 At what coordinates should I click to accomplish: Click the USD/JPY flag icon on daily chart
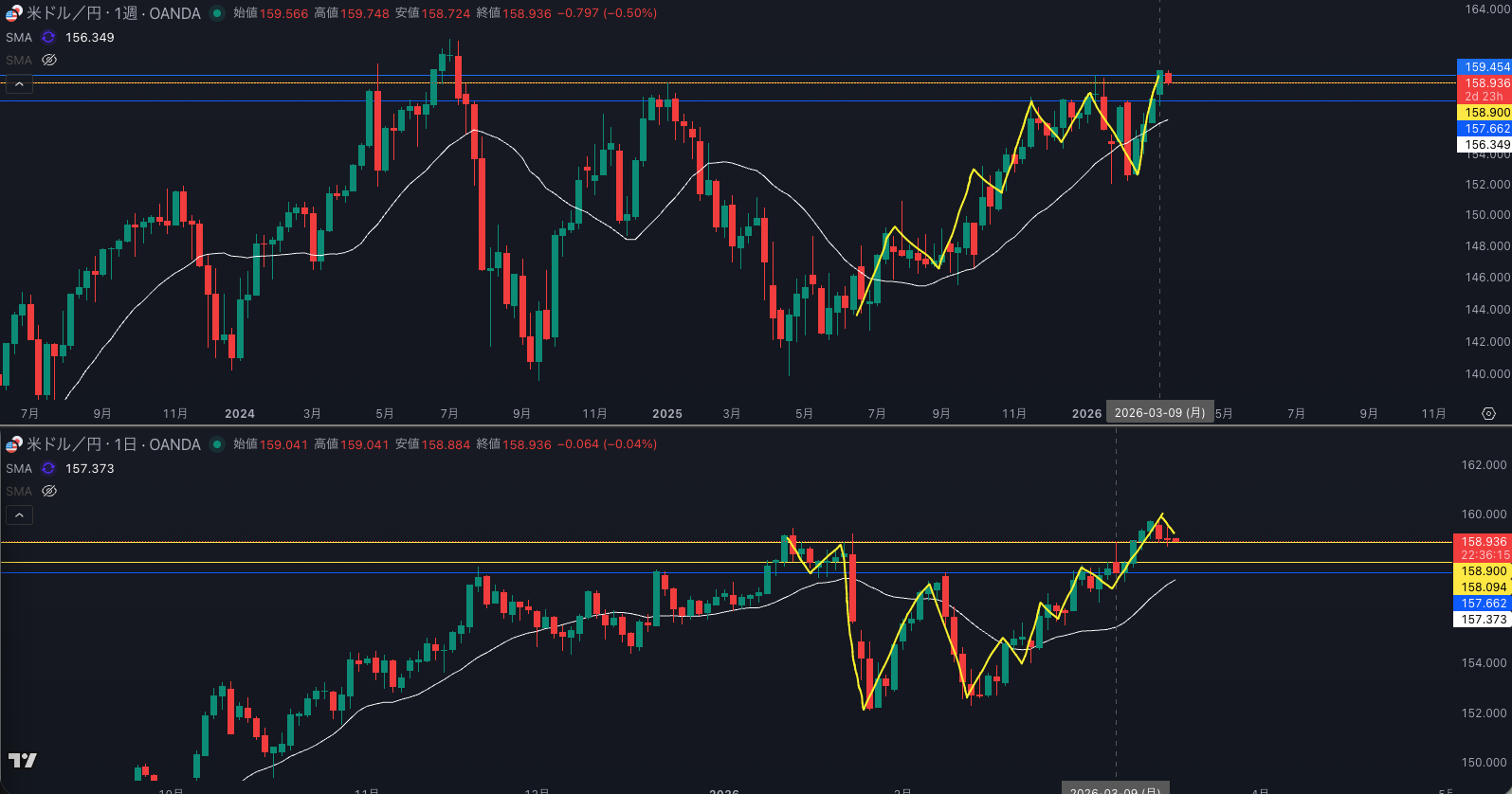(x=14, y=444)
